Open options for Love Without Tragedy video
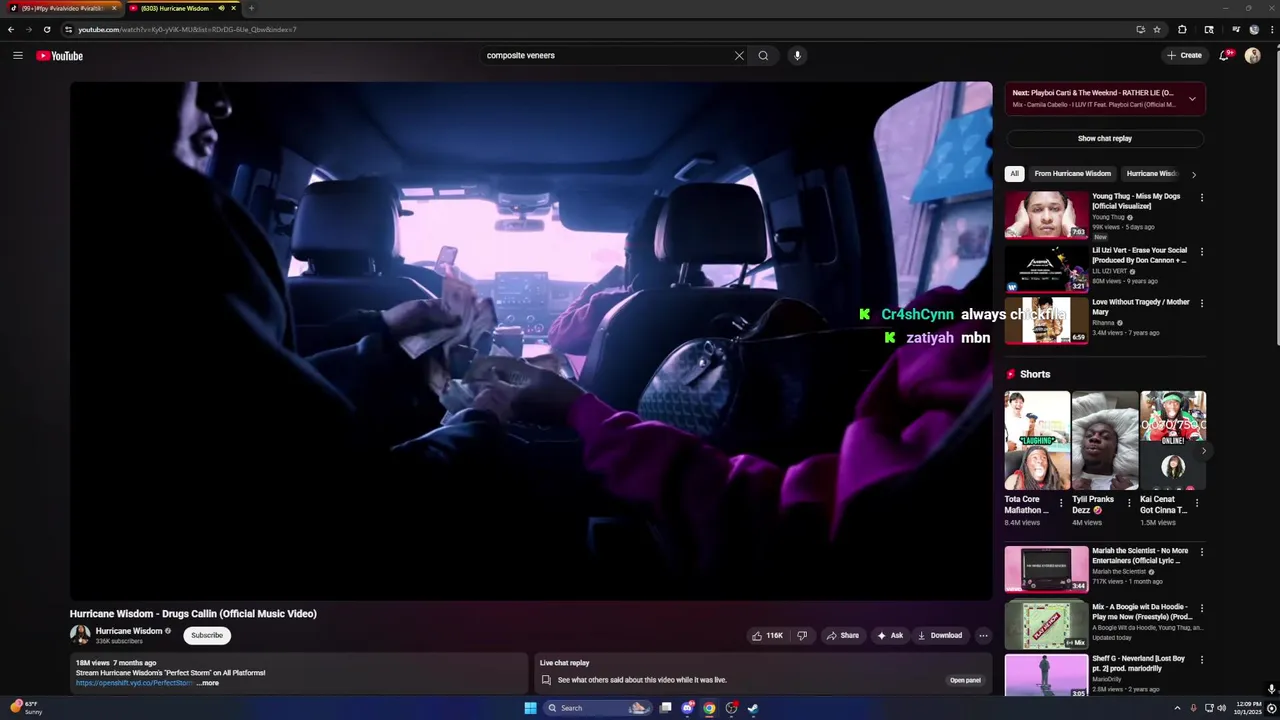This screenshot has width=1280, height=720. click(x=1202, y=304)
